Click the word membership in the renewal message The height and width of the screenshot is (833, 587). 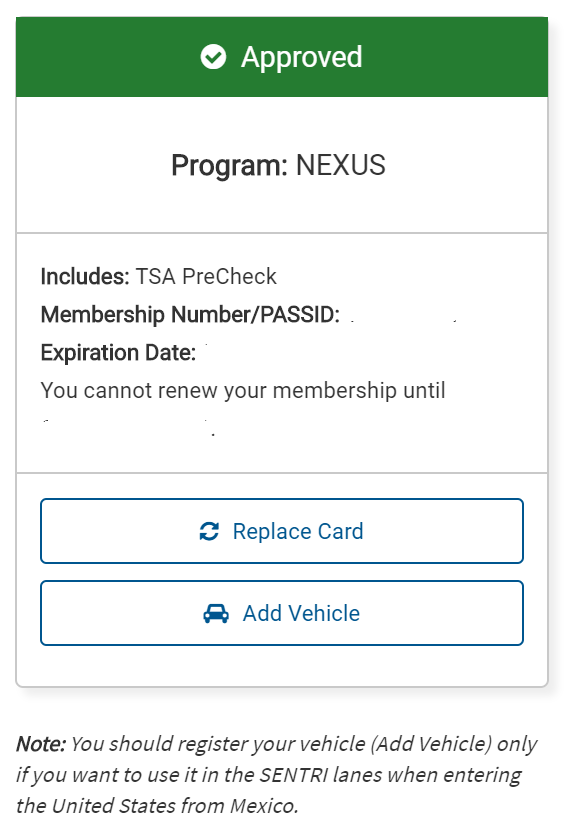click(x=335, y=391)
